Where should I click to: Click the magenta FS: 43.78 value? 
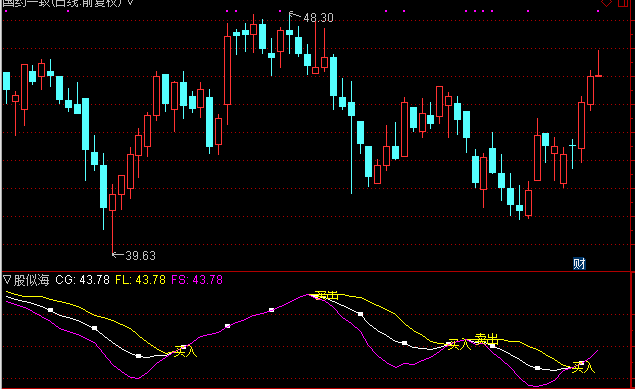coord(197,280)
